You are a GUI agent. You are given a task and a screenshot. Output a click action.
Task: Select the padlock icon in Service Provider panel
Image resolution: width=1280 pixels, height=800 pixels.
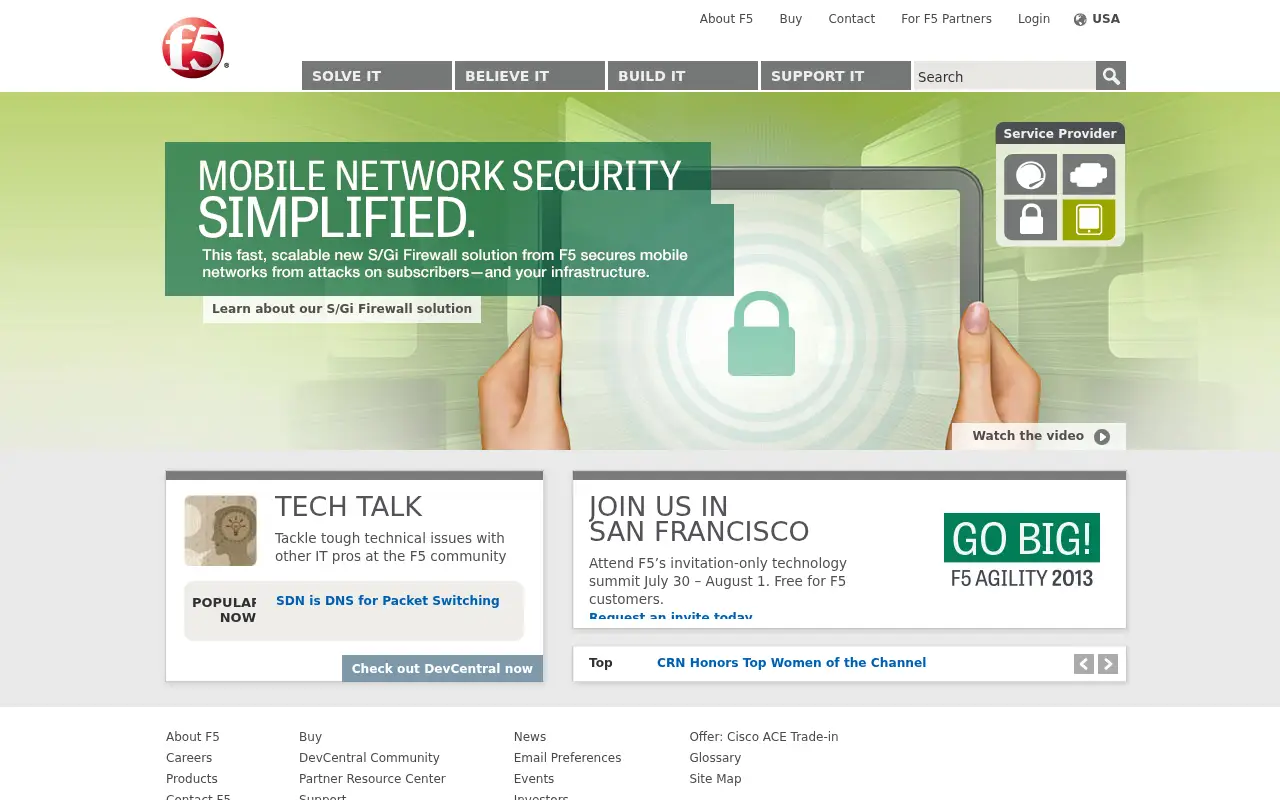[1030, 220]
